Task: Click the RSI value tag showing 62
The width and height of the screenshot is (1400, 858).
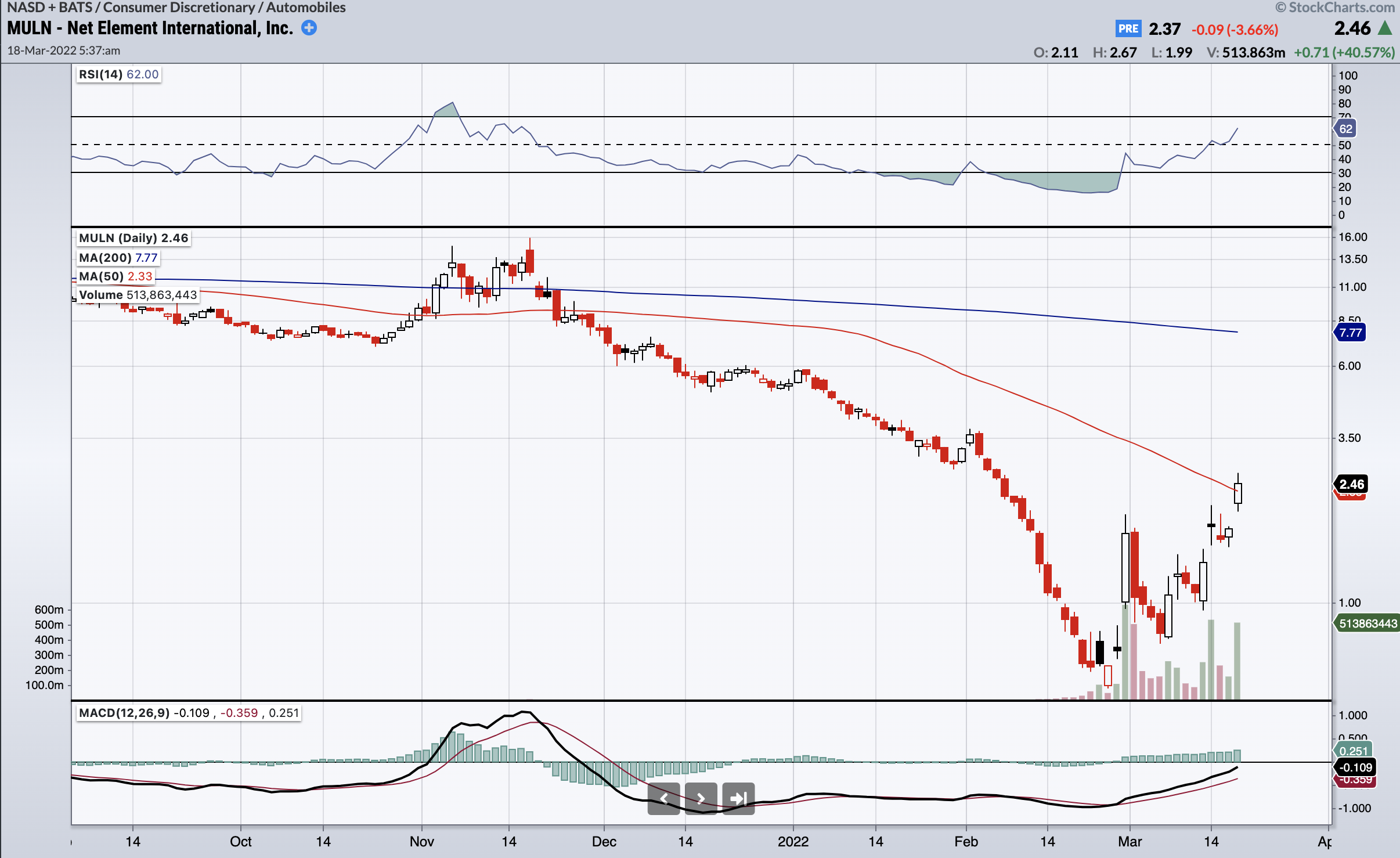Action: tap(1345, 129)
